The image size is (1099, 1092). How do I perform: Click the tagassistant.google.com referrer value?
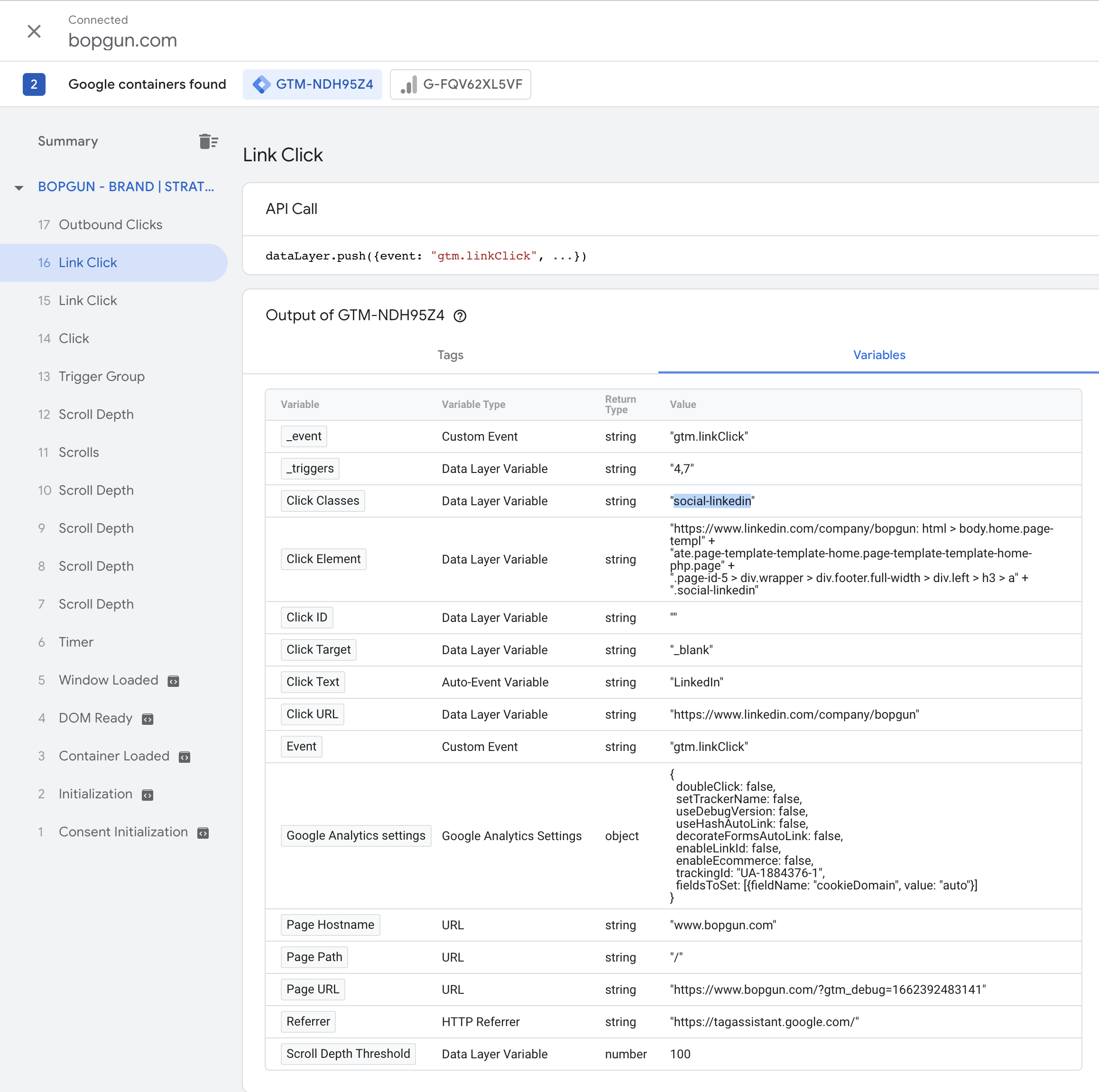coord(764,1022)
